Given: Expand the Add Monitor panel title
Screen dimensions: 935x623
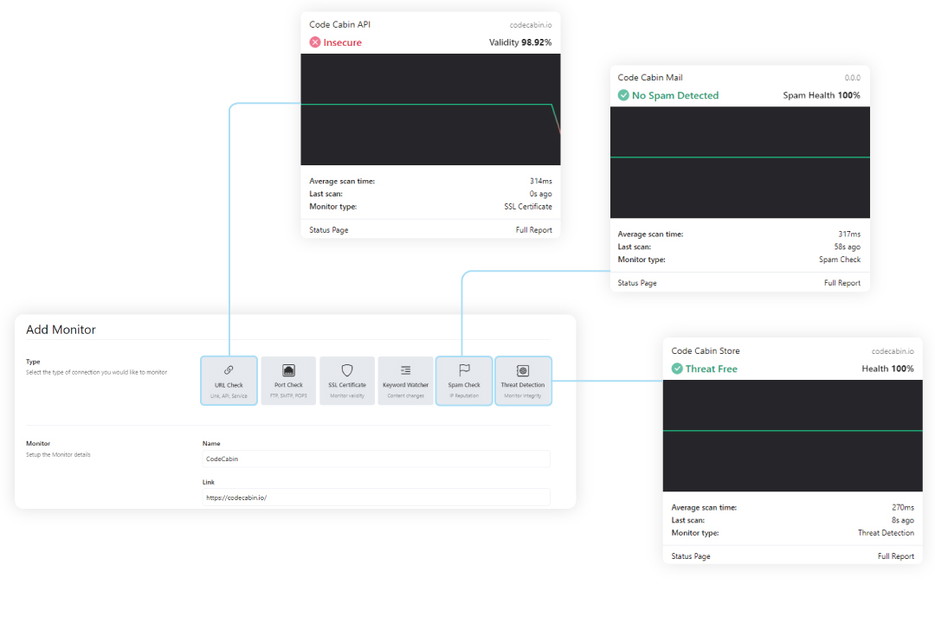Looking at the screenshot, I should 60,329.
